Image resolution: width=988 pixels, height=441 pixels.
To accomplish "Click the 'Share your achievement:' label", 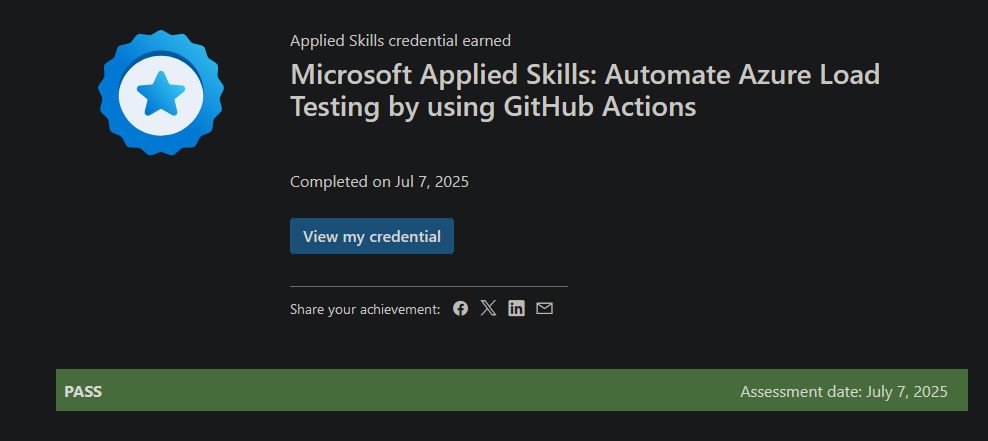I will click(365, 309).
